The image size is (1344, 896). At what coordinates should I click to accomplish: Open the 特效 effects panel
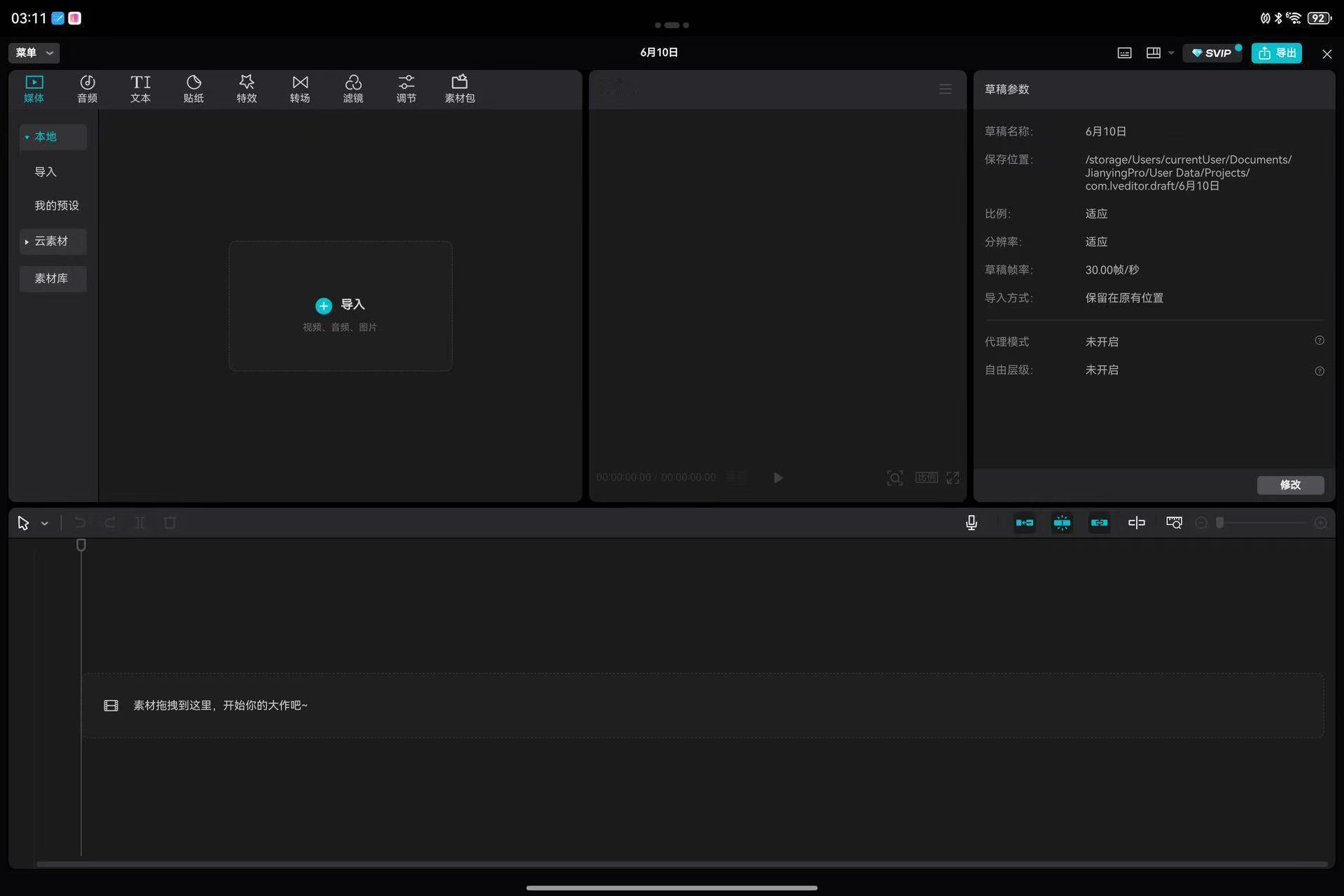(246, 89)
